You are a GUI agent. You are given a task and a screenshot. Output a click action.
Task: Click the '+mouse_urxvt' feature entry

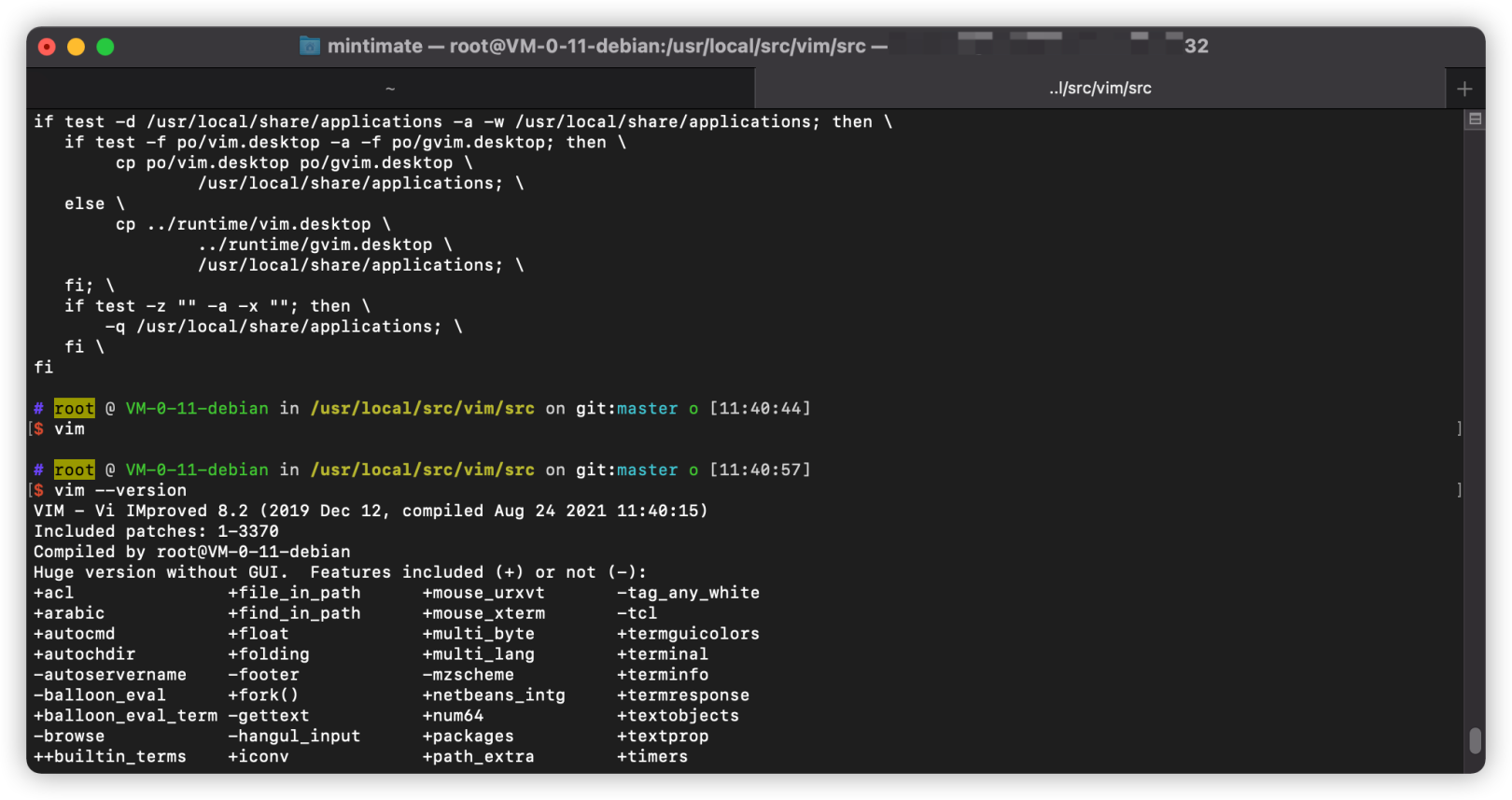click(483, 593)
